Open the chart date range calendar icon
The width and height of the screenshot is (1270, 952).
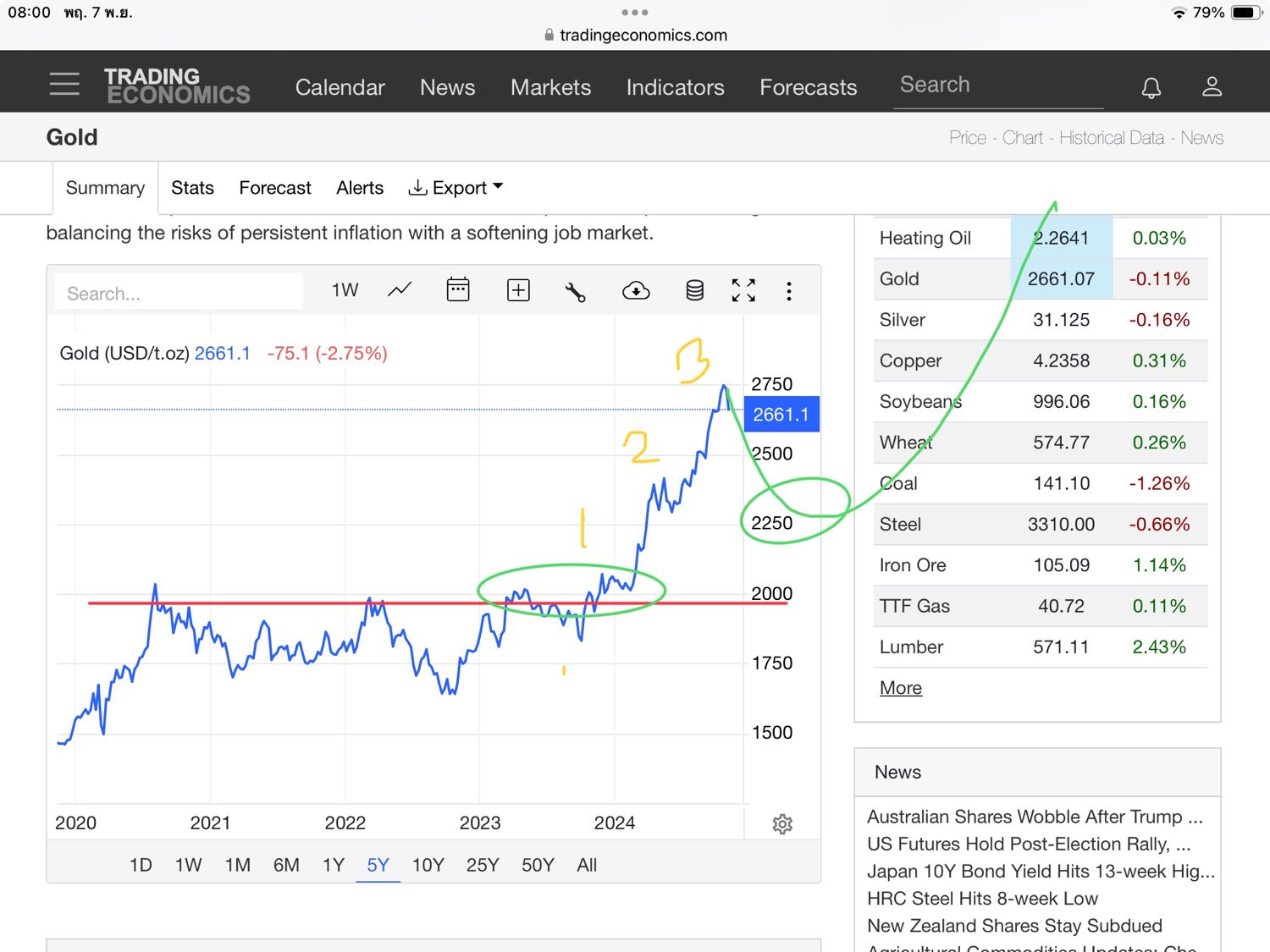pos(458,290)
